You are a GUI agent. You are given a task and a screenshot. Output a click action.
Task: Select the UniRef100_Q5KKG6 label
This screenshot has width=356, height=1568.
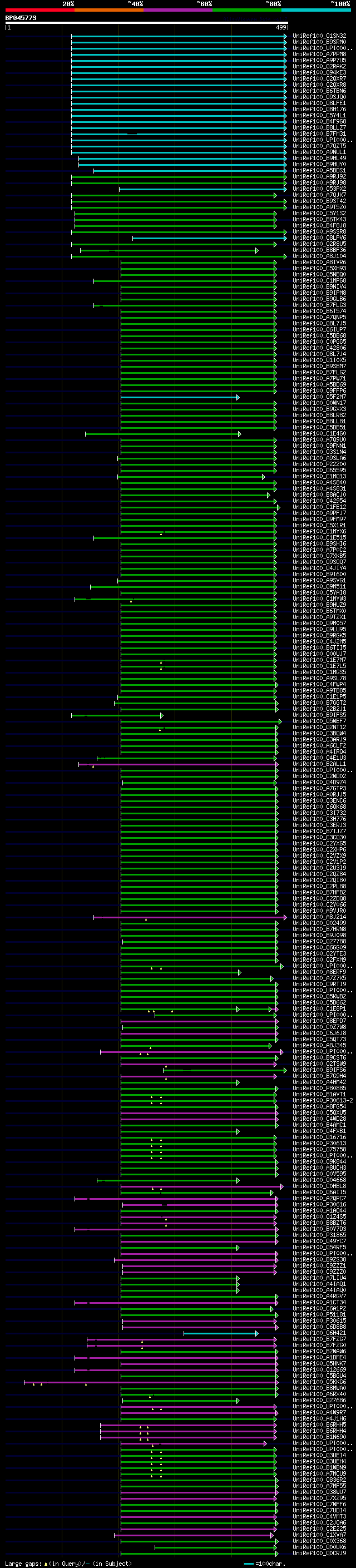(319, 1382)
